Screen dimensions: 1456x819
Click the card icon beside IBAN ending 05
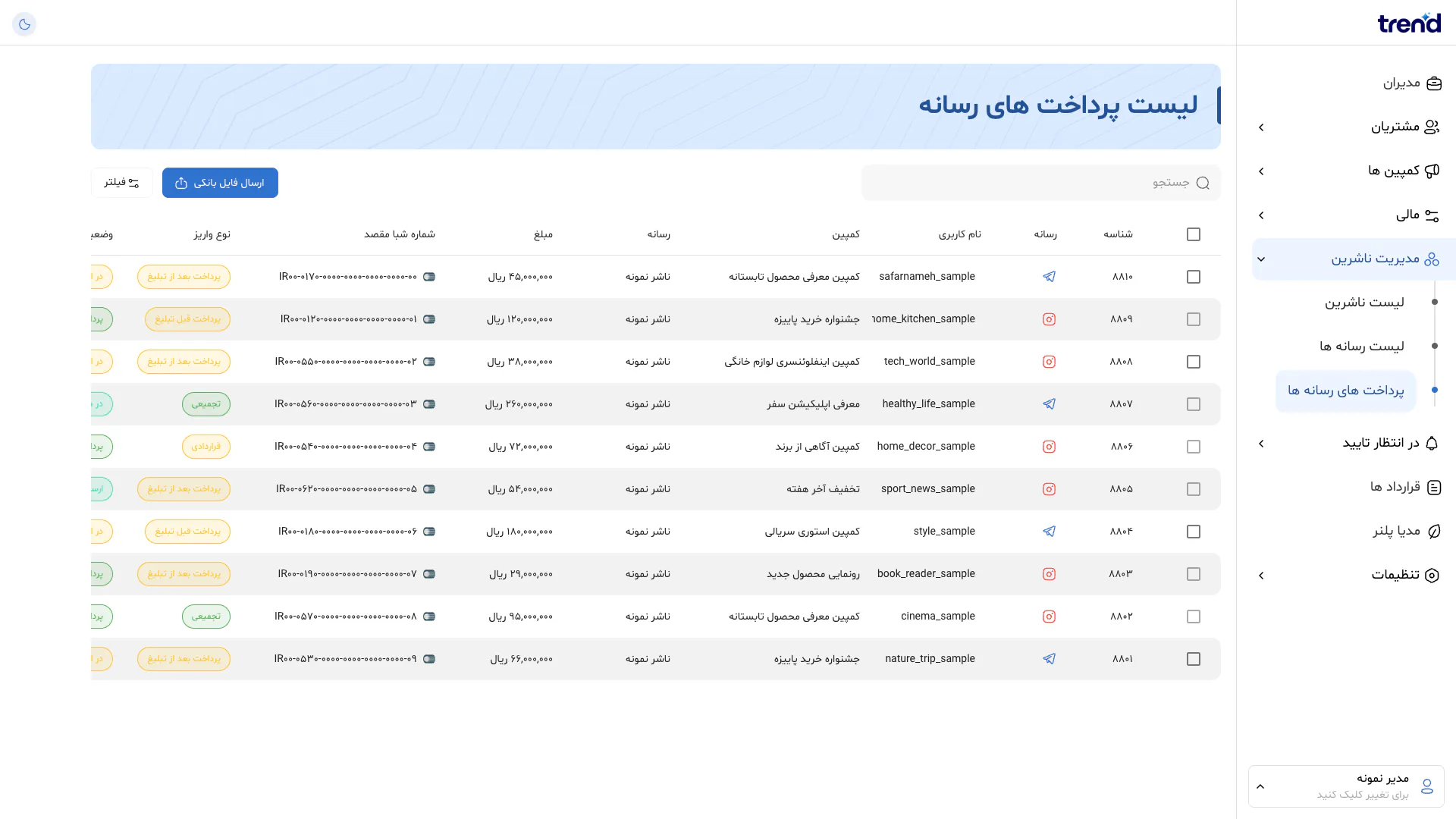click(x=429, y=489)
